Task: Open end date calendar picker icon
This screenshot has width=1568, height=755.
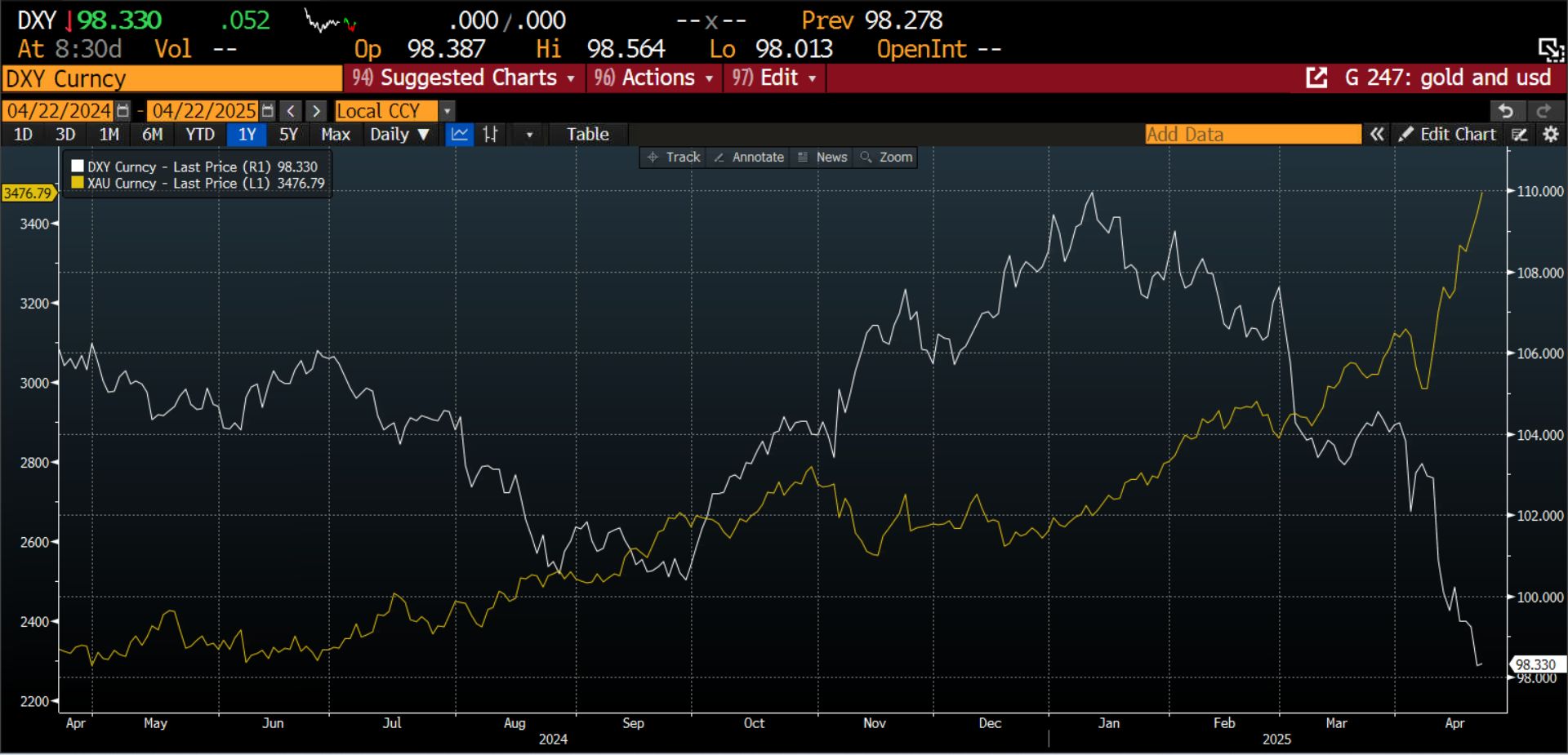Action: (267, 111)
